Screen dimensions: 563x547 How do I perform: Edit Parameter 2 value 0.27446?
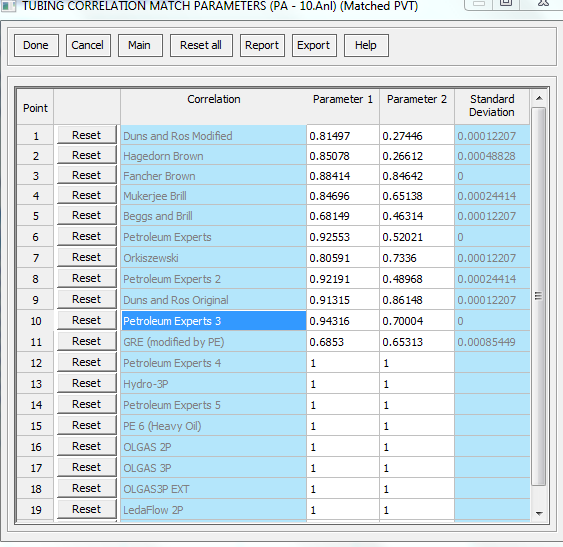pos(417,135)
